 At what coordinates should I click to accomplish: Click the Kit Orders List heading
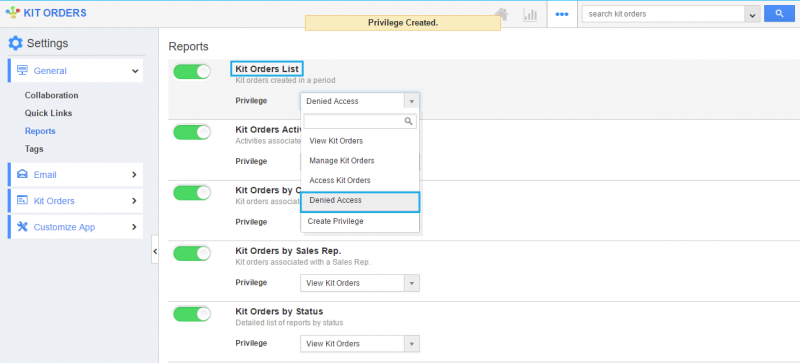click(x=267, y=69)
